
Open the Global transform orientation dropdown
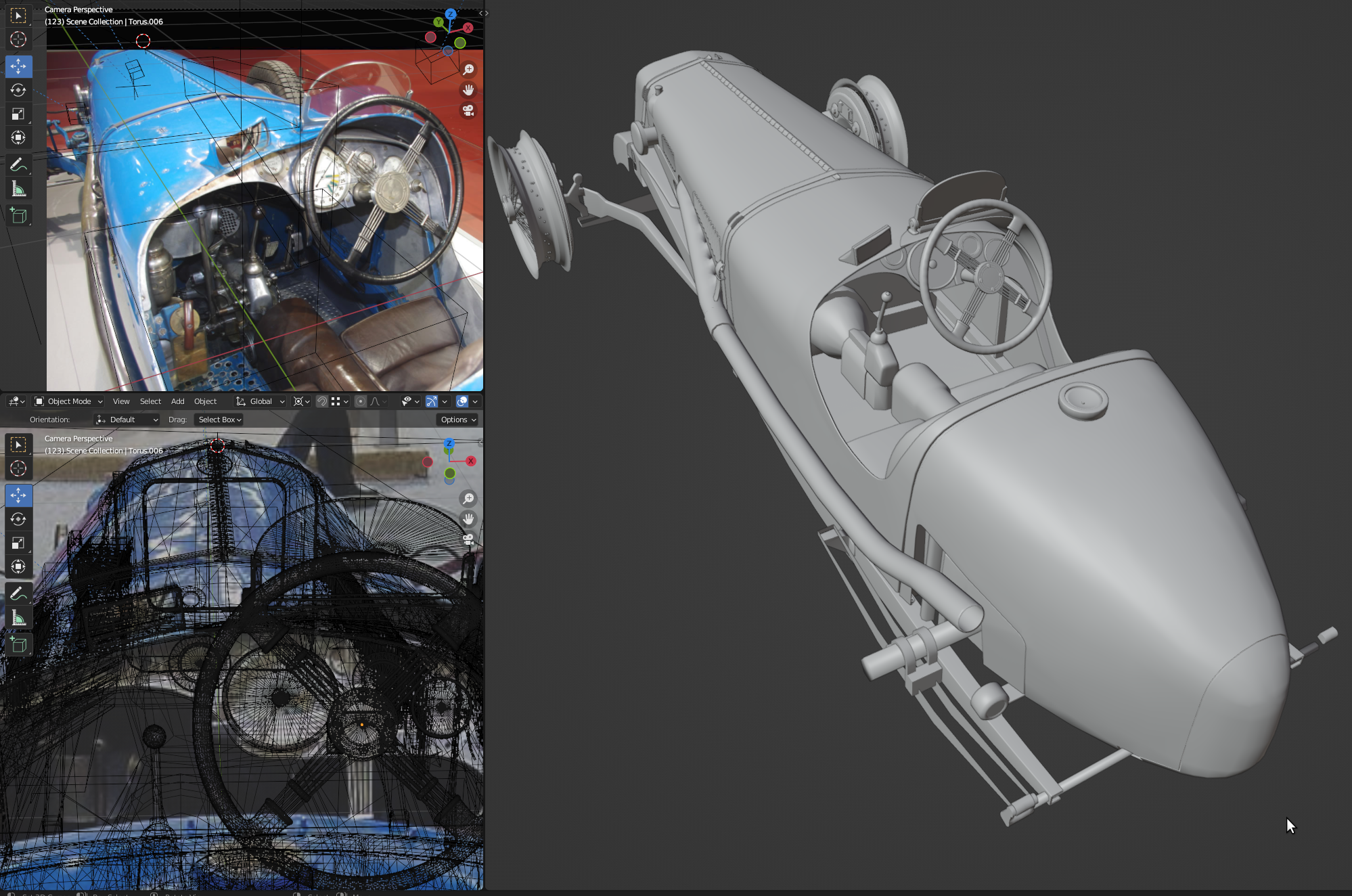pos(261,401)
